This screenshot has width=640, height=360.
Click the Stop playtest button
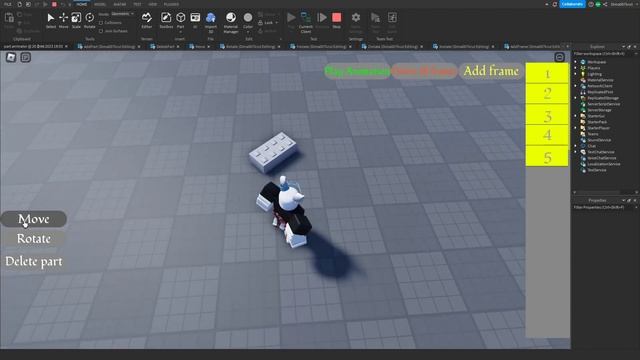pos(336,20)
